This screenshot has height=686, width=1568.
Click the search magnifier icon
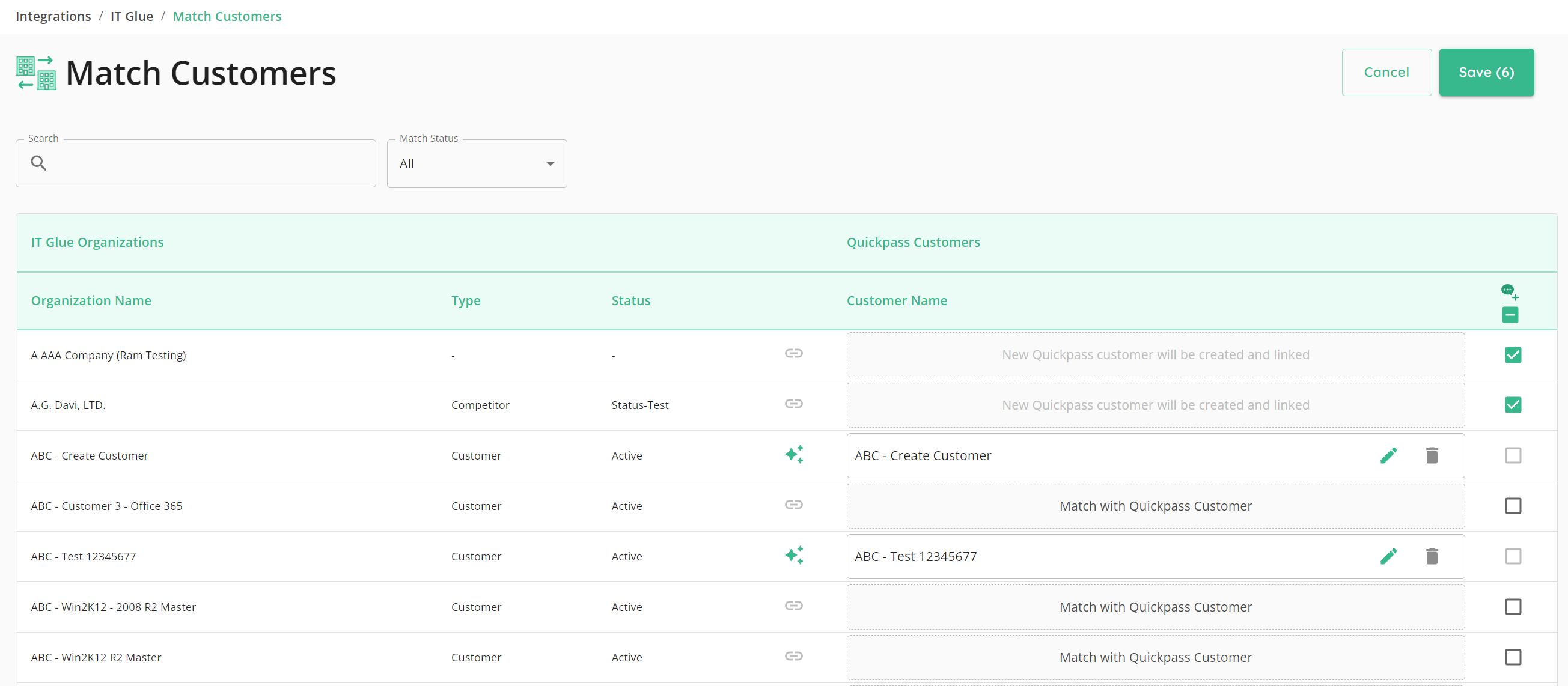[x=38, y=163]
